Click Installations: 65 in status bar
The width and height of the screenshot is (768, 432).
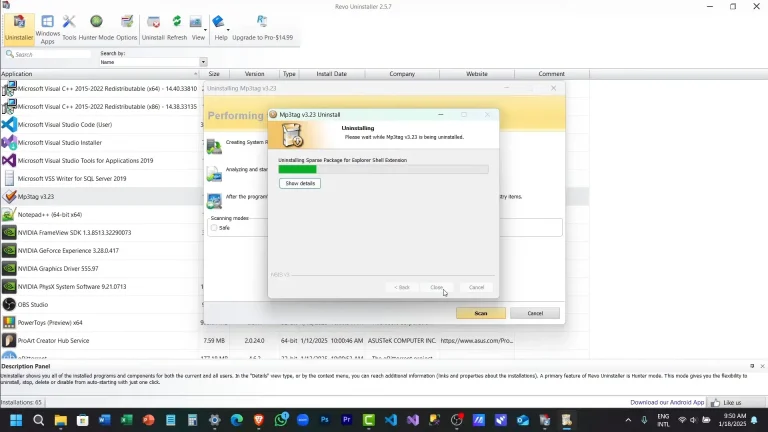[x=21, y=403]
